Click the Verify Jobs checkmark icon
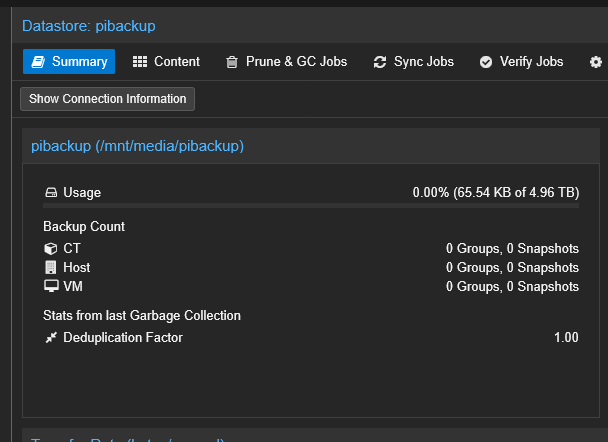Screen dimensions: 608x442 tap(486, 62)
